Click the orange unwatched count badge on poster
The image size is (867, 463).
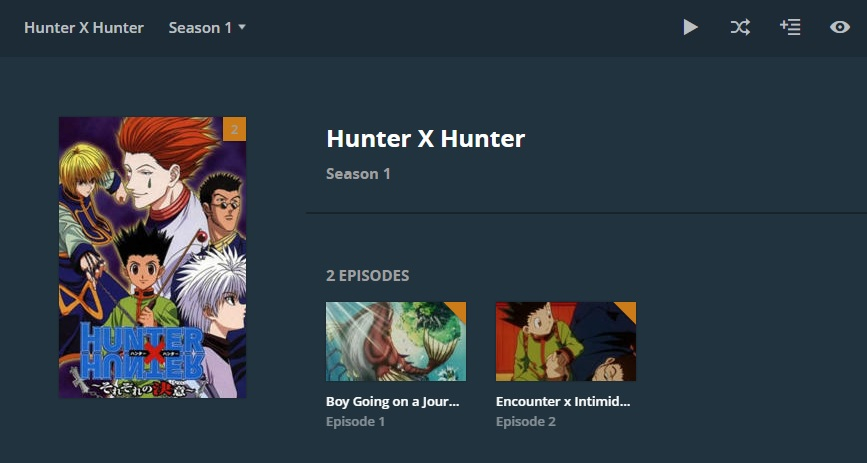[x=234, y=129]
